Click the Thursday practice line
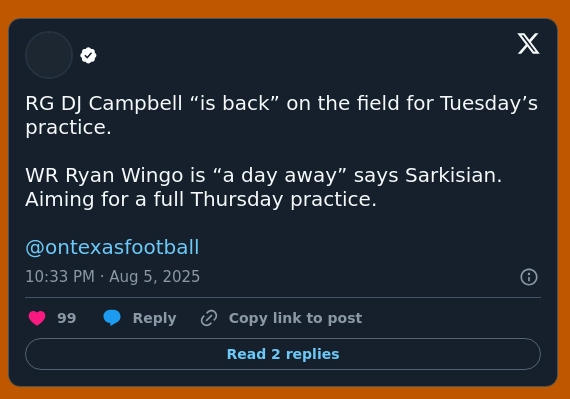 click(x=201, y=200)
